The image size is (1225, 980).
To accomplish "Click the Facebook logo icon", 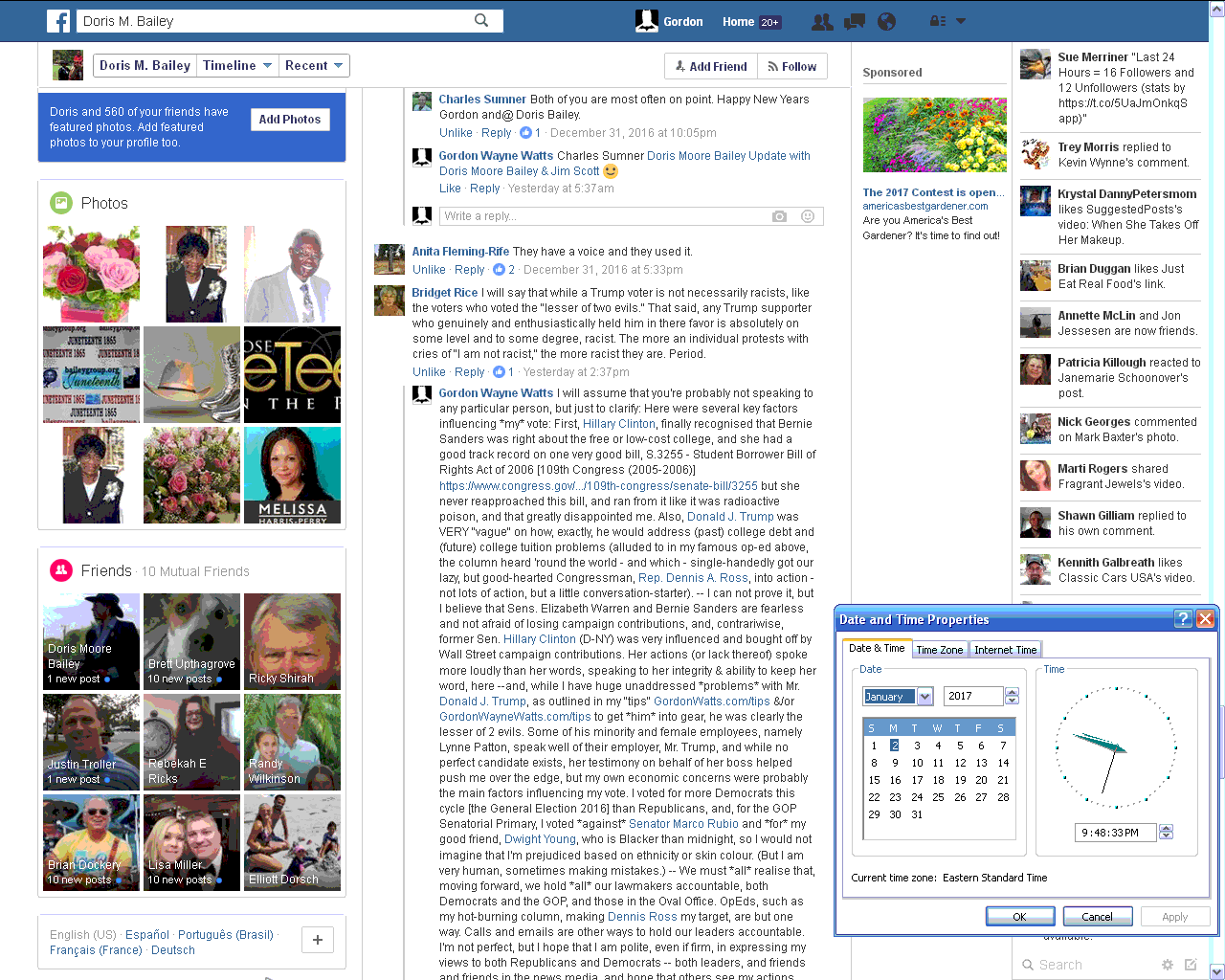I will pyautogui.click(x=58, y=21).
